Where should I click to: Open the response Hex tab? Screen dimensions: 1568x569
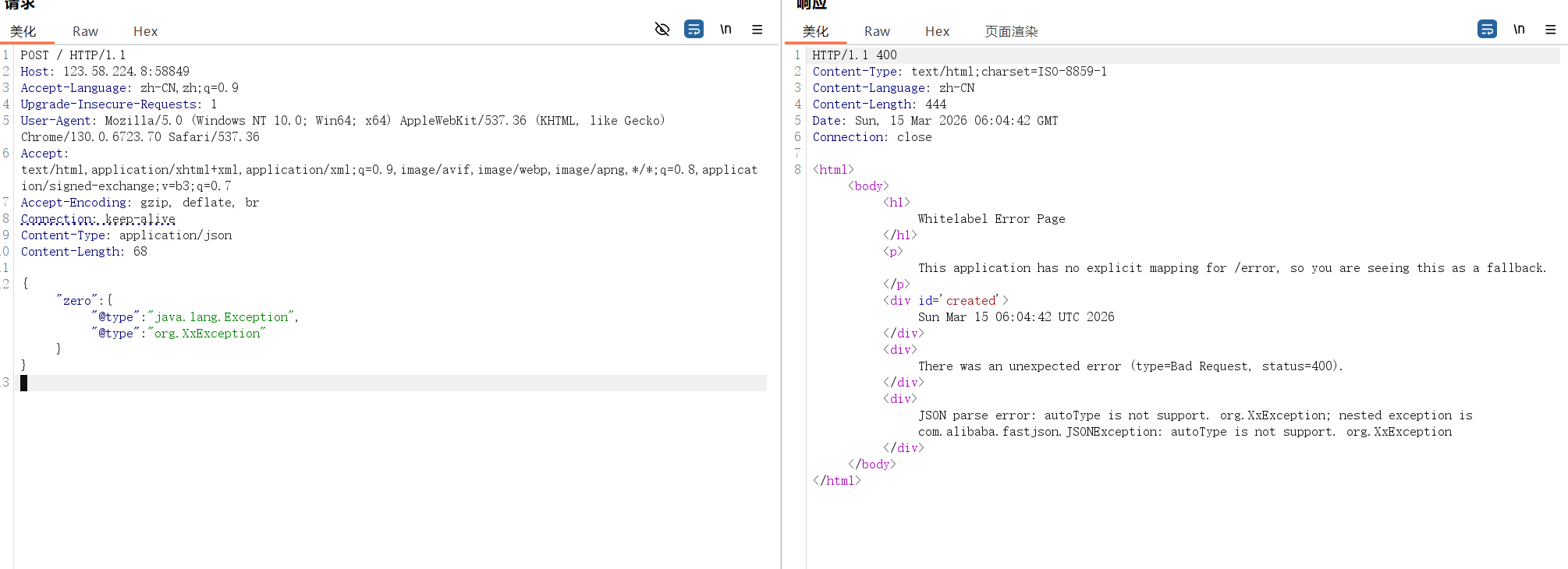[x=937, y=31]
